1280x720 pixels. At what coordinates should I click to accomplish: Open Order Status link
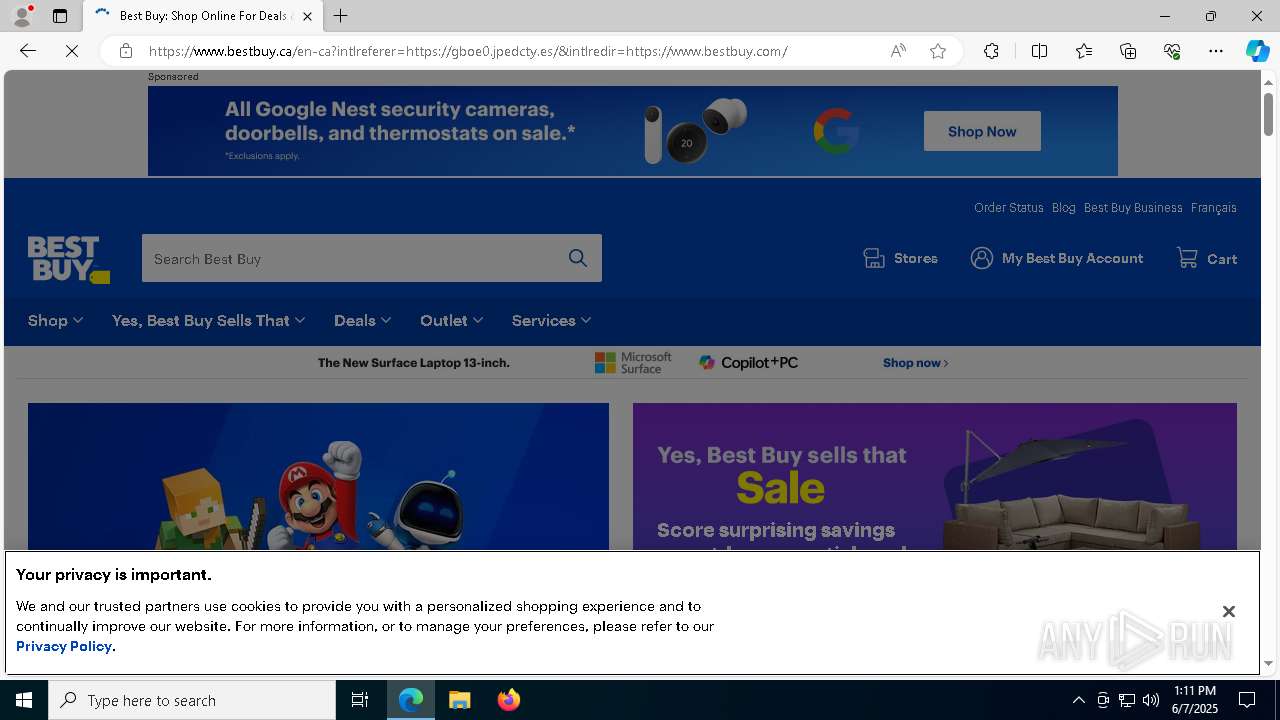1009,208
